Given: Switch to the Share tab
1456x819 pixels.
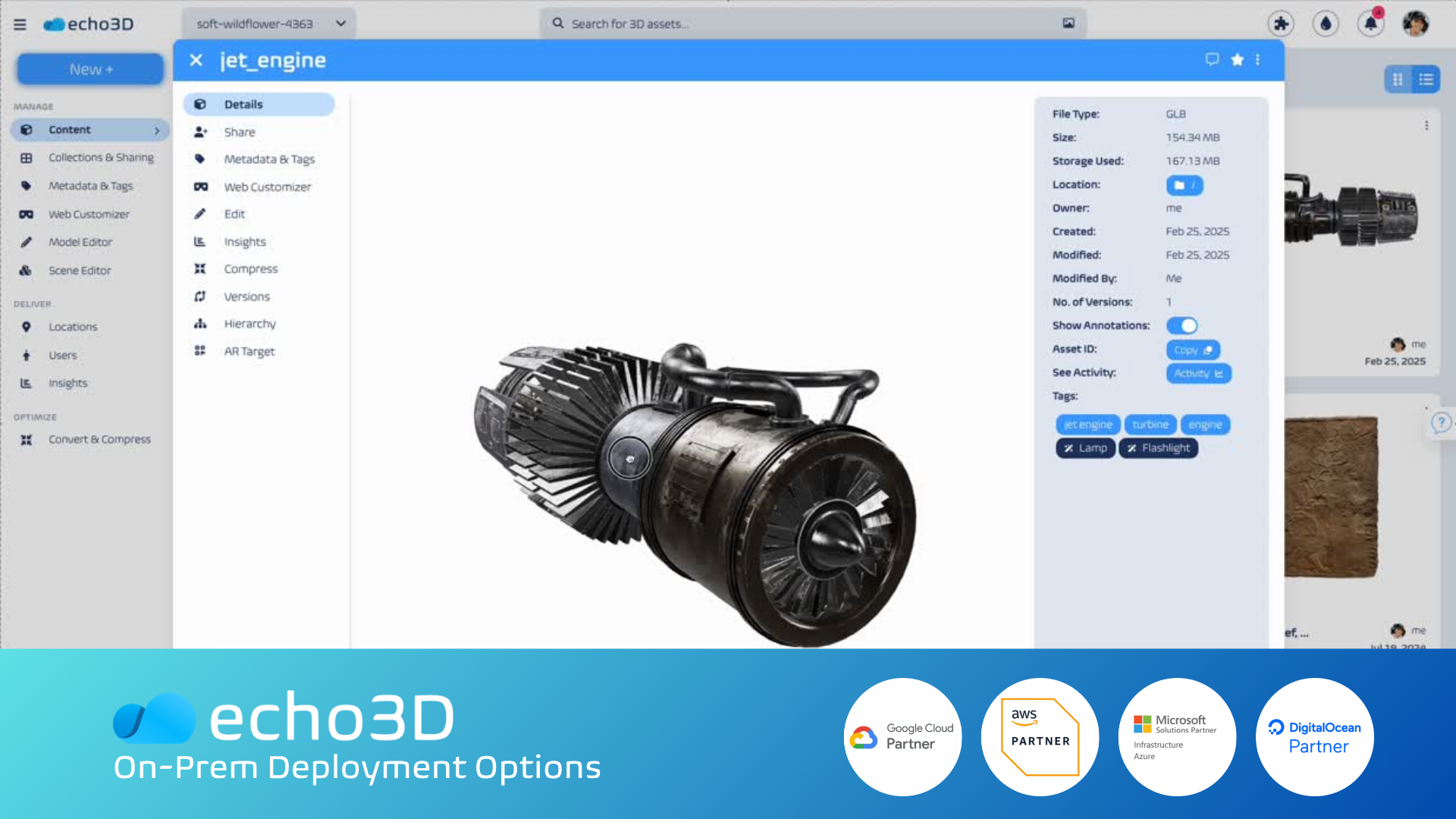Looking at the screenshot, I should (239, 131).
